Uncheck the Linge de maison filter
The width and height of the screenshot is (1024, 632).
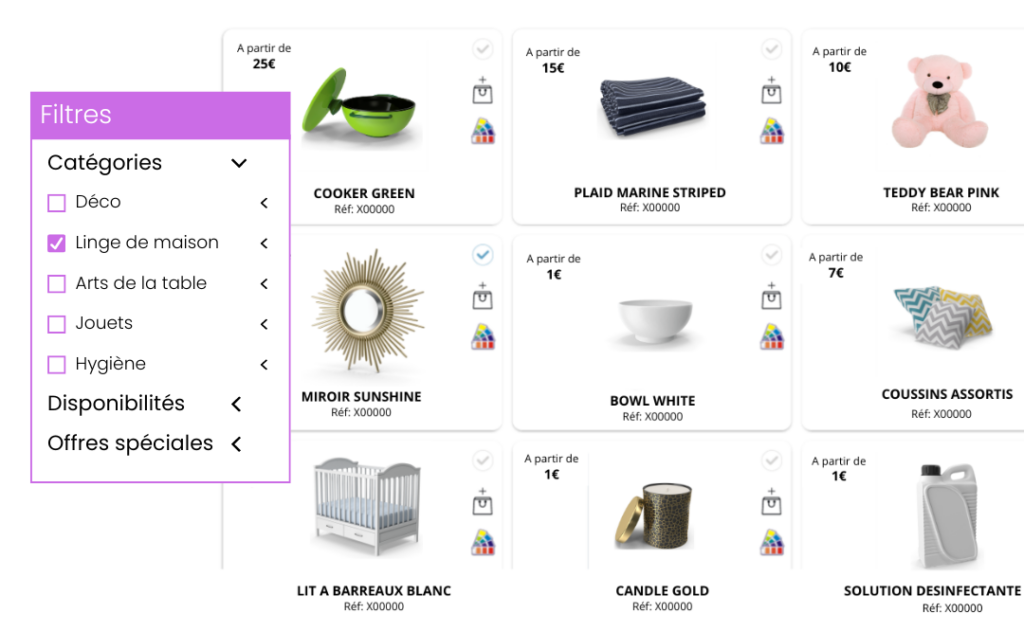[x=57, y=244]
